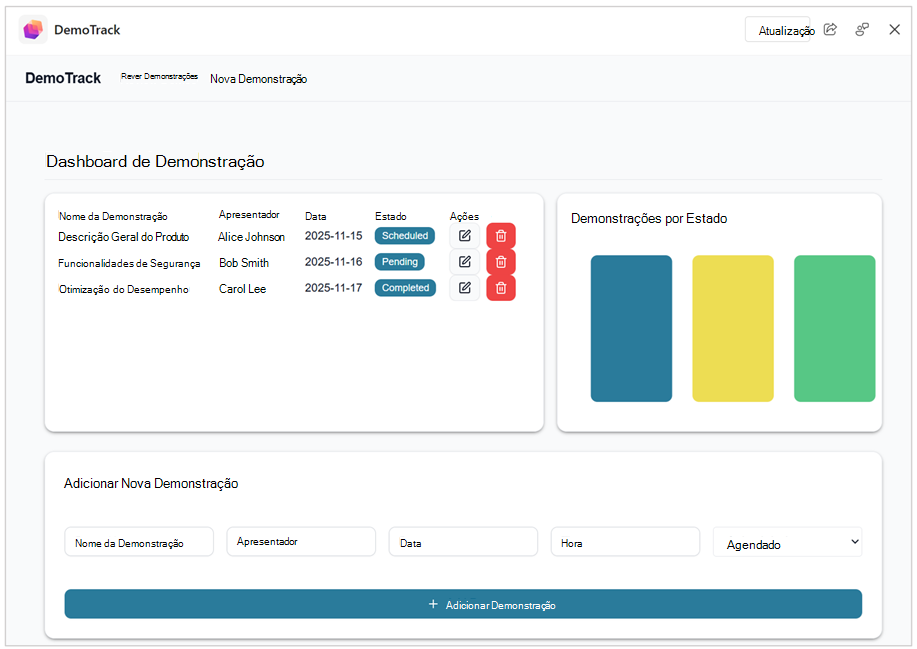
Task: Click the Descrição Geral do Produto name
Action: tap(123, 237)
